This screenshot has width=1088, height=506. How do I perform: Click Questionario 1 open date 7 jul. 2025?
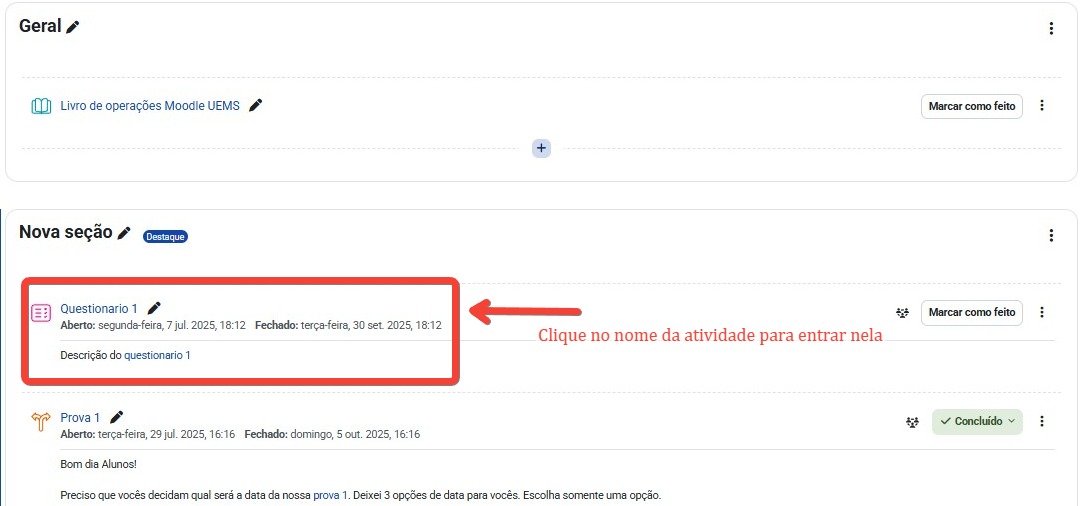[172, 325]
